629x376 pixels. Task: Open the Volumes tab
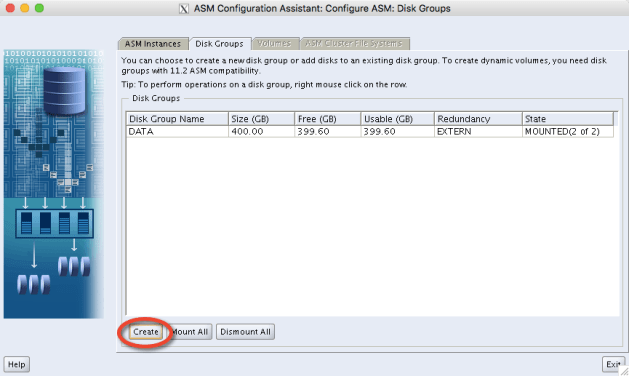(x=275, y=43)
